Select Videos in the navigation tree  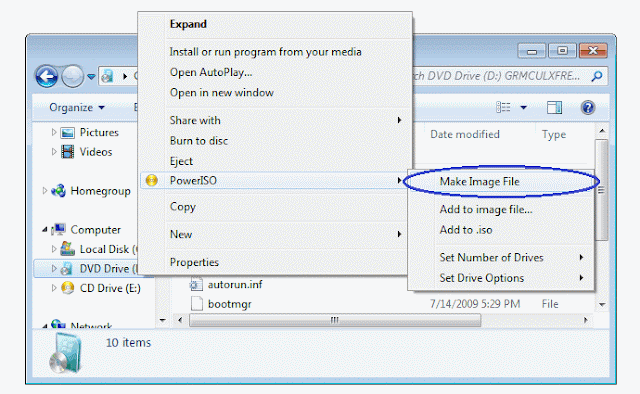tap(96, 152)
